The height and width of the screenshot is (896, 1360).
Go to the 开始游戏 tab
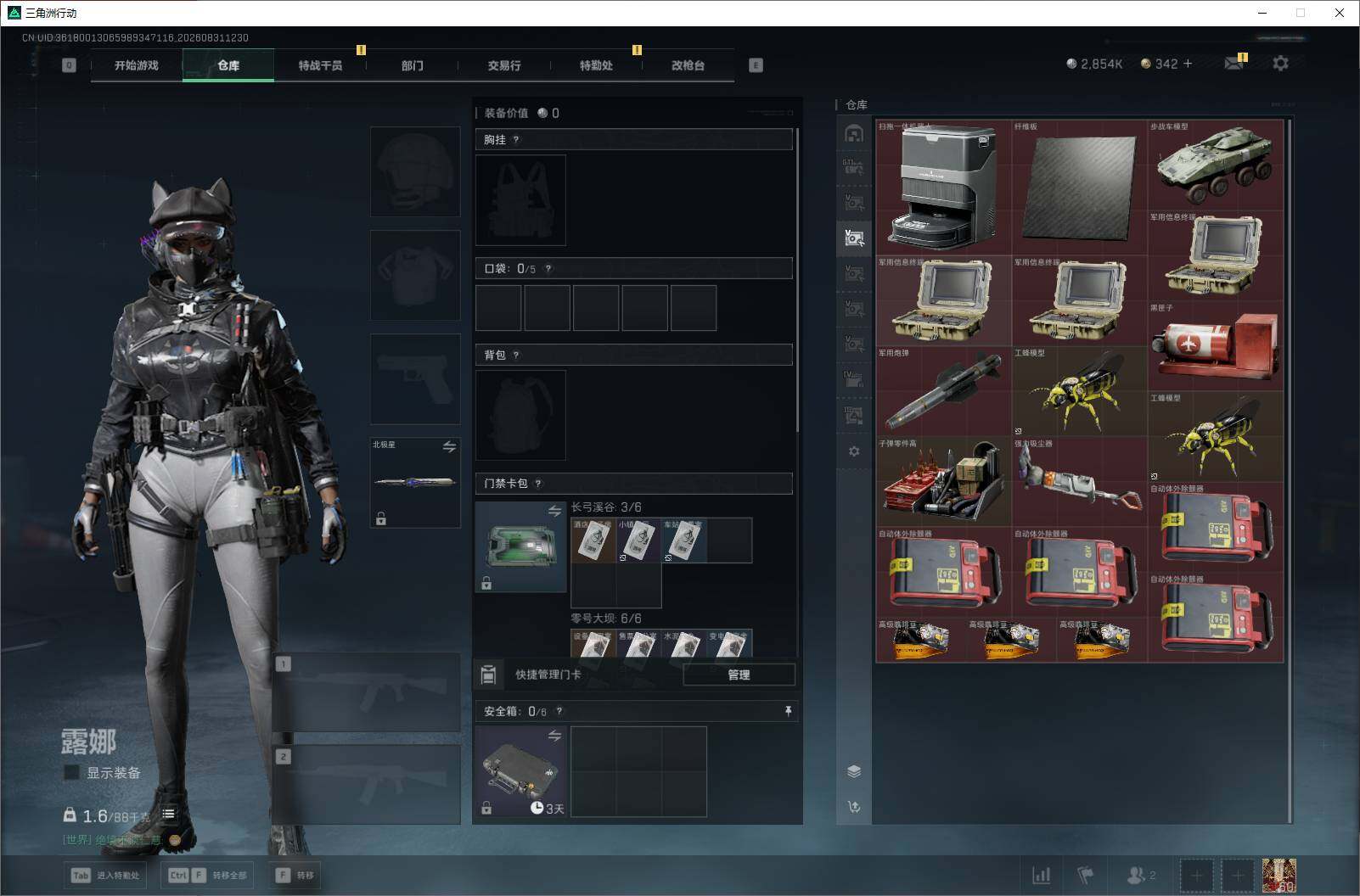pos(137,65)
